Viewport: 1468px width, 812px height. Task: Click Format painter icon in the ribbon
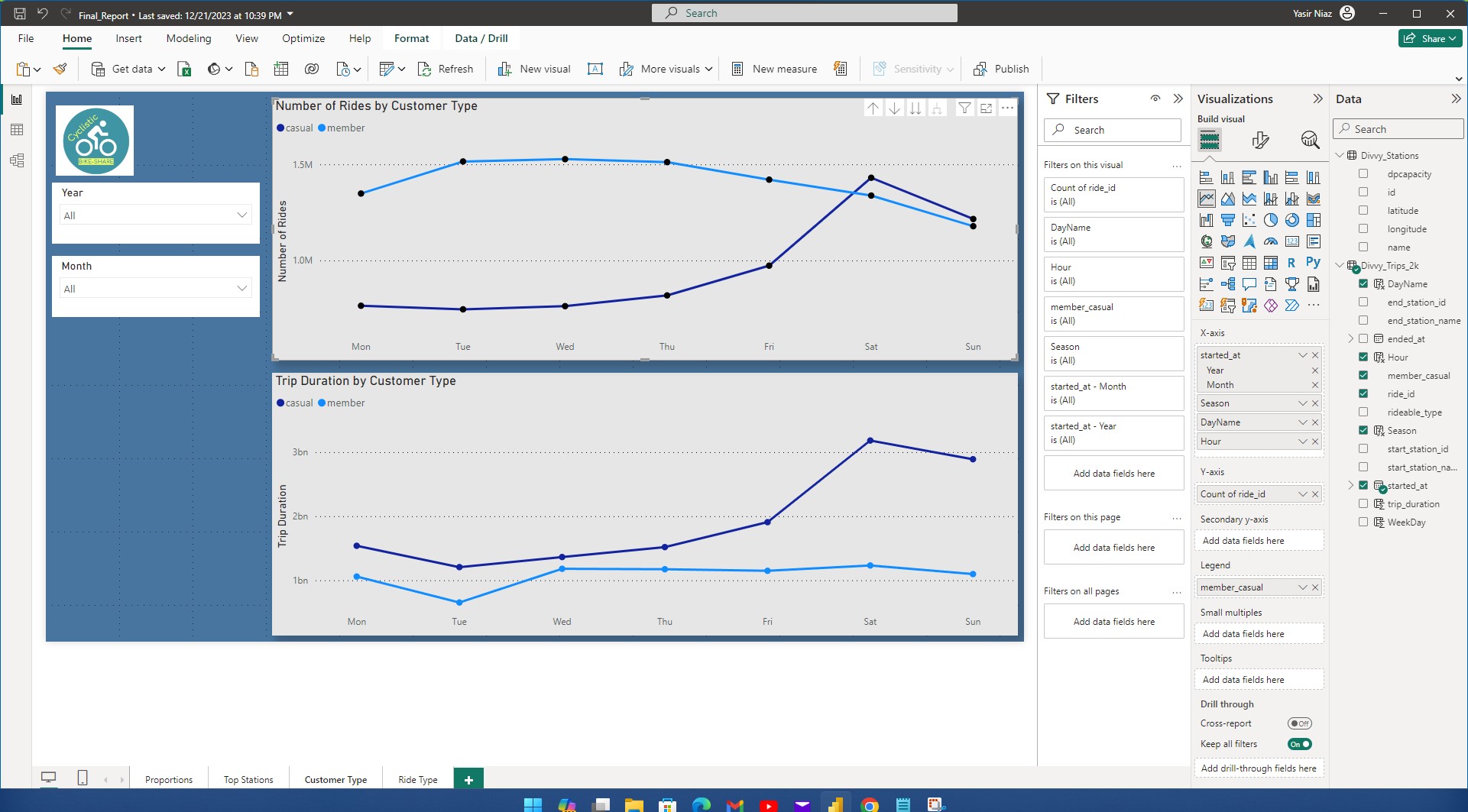[x=60, y=69]
